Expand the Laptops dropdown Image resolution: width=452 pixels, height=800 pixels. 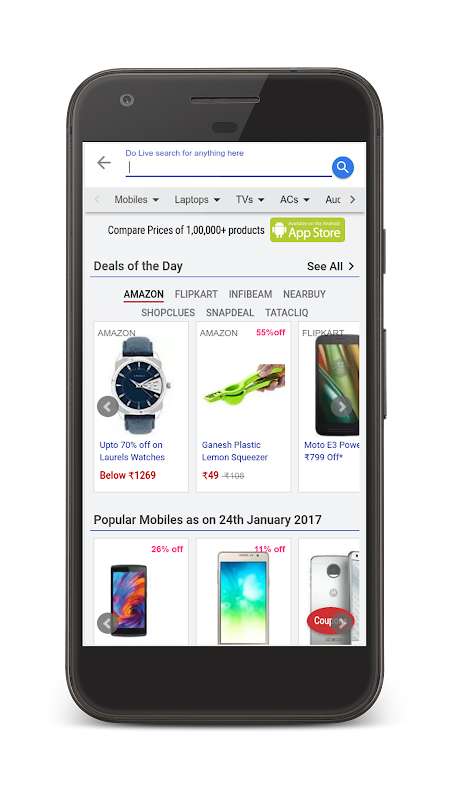(197, 199)
